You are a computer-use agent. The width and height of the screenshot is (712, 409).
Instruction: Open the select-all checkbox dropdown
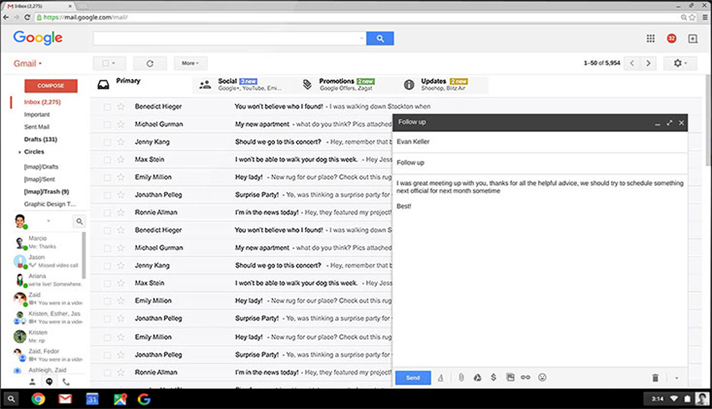(109, 64)
